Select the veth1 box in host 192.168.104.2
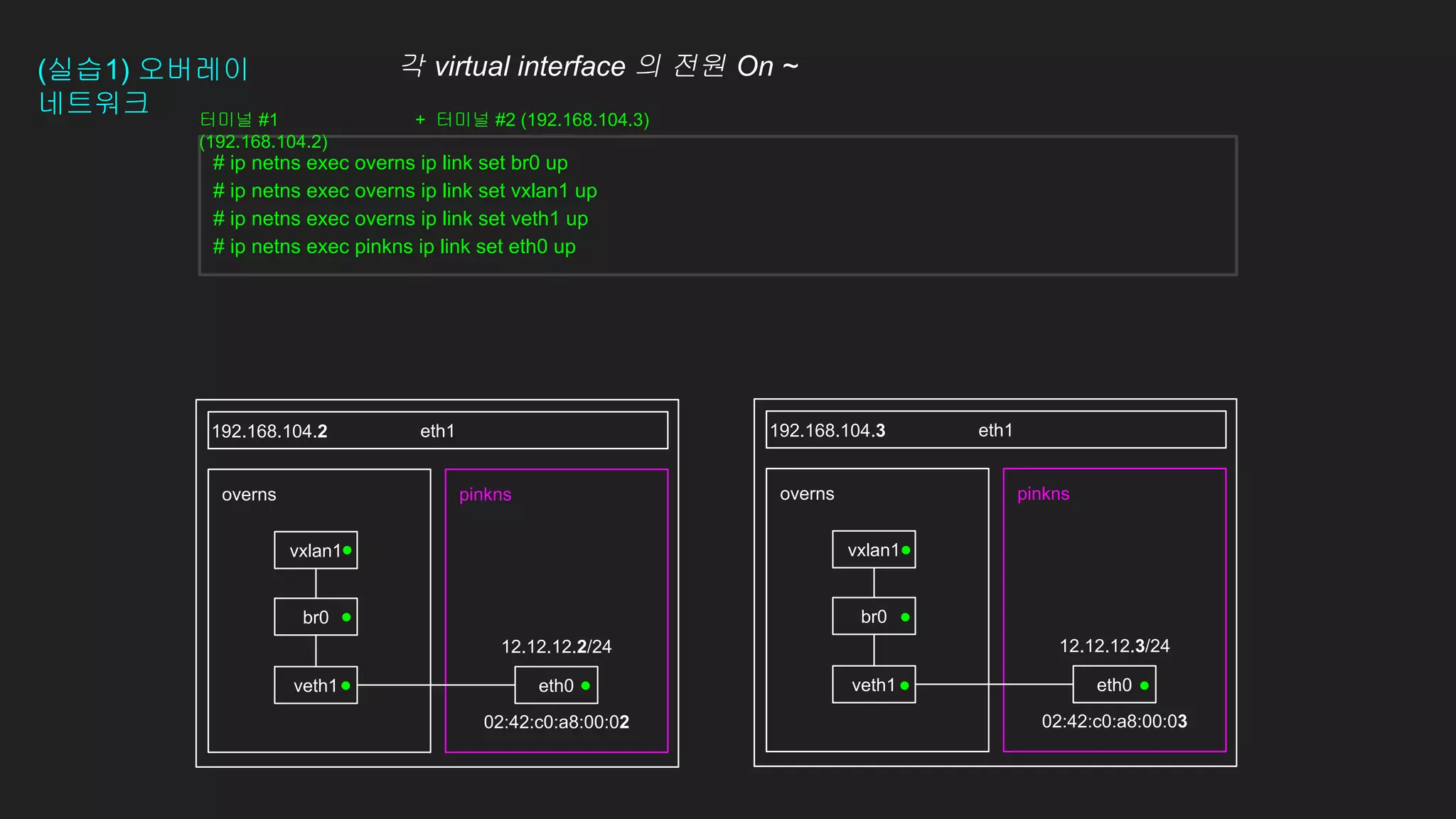 pyautogui.click(x=316, y=685)
